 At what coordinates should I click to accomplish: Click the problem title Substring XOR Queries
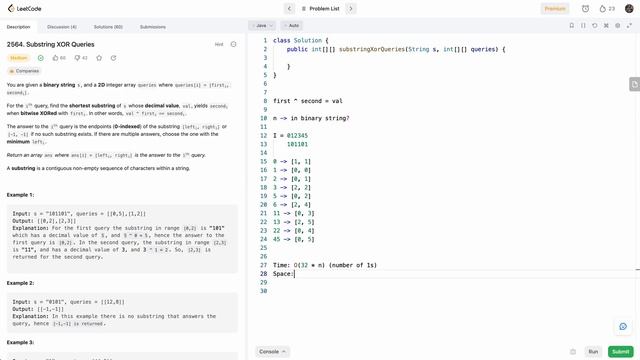pyautogui.click(x=51, y=44)
